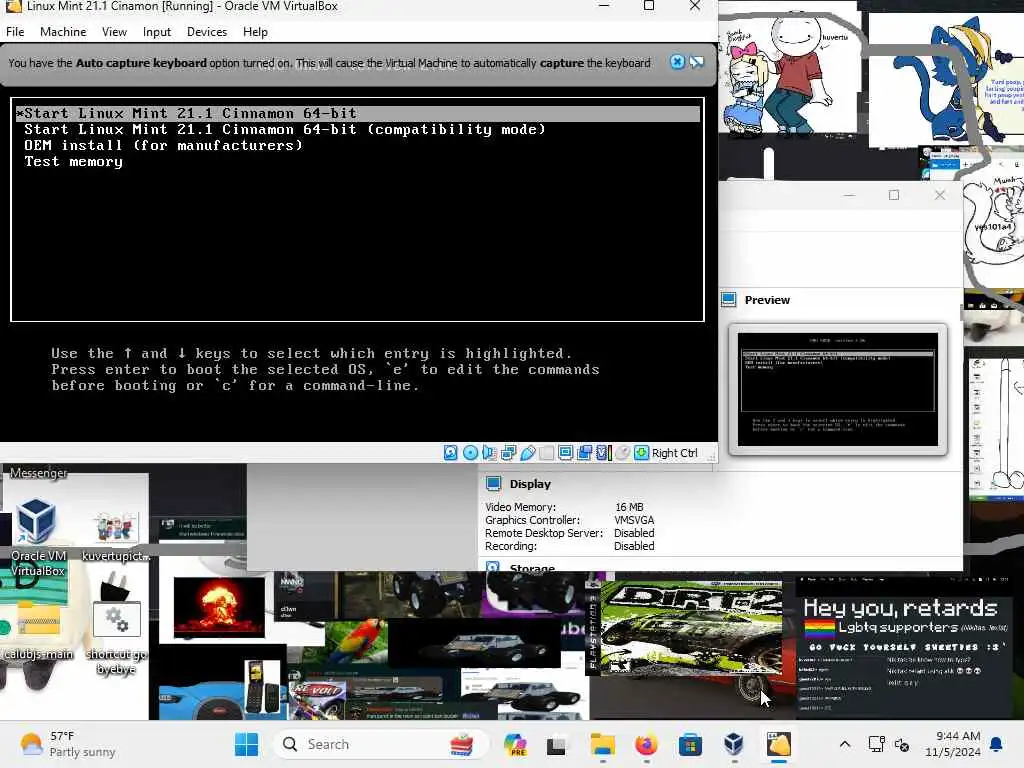Open Task View from the taskbar
Image resolution: width=1024 pixels, height=768 pixels.
tap(556, 744)
